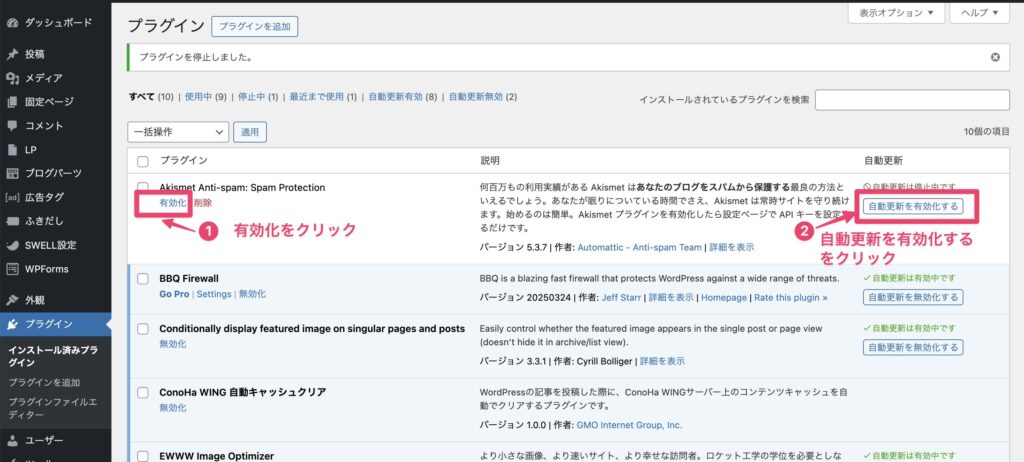Filter plugins by 自動更新無効

(x=476, y=97)
